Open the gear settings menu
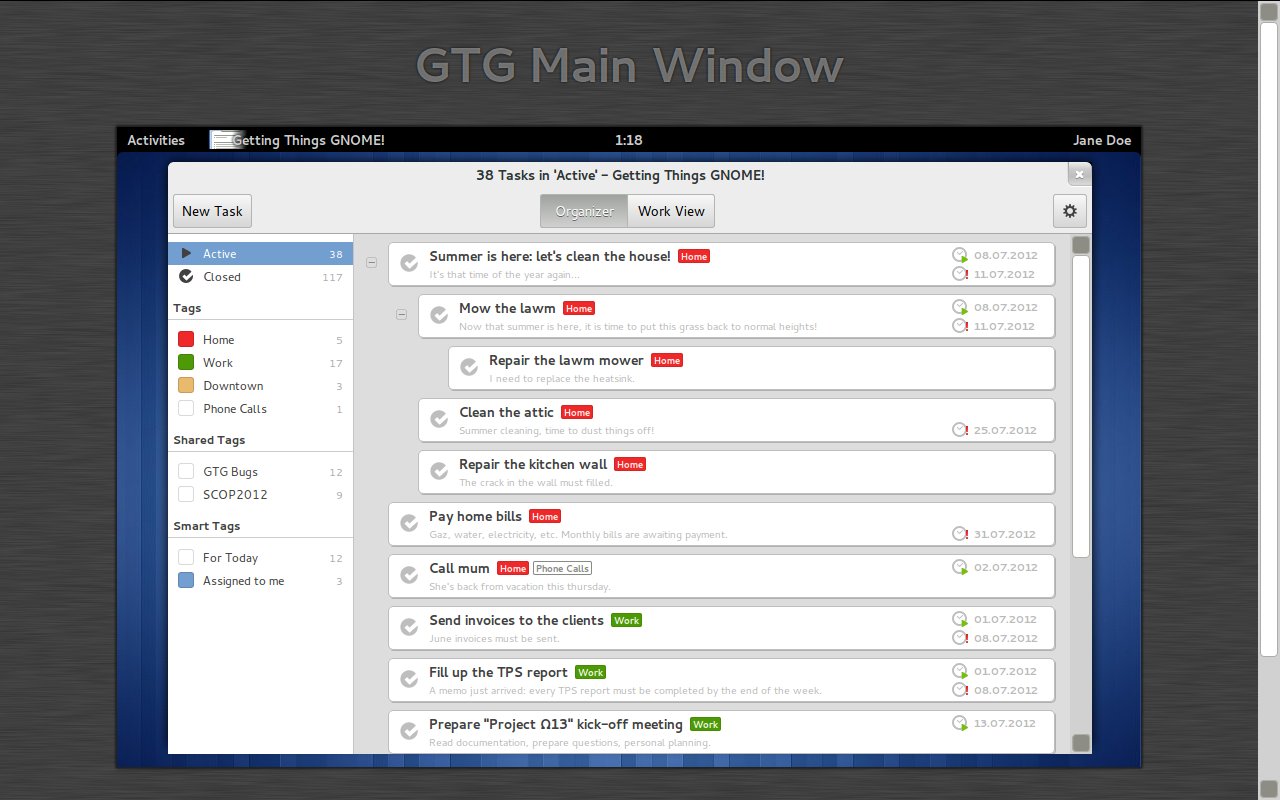 click(1069, 211)
